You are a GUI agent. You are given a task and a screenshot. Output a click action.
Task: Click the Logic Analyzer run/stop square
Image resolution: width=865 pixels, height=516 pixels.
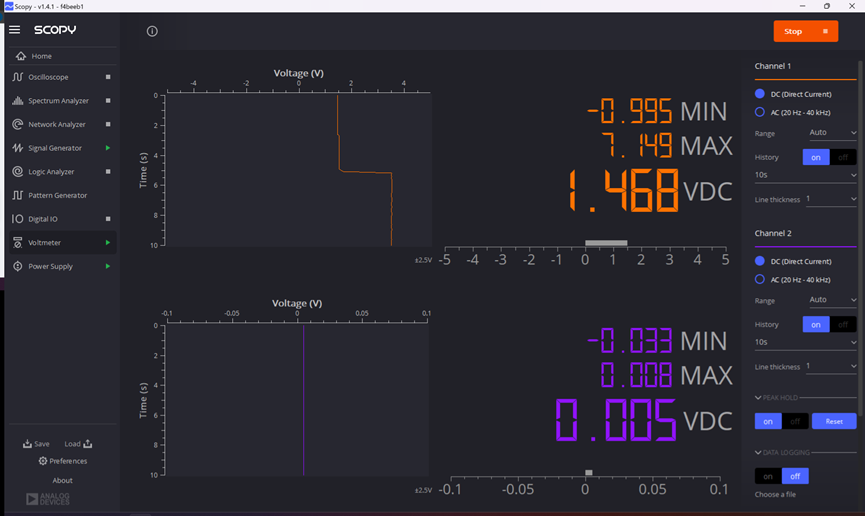tap(108, 172)
